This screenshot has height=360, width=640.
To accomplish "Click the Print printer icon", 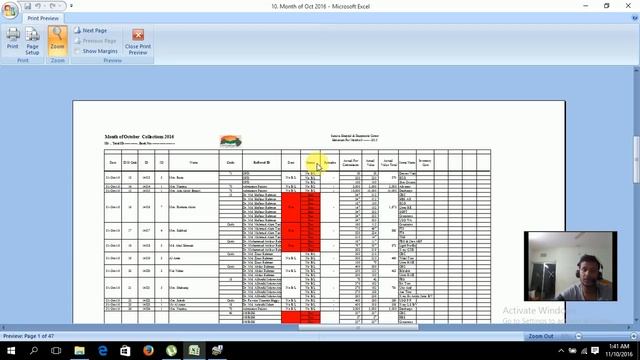I will [13, 38].
